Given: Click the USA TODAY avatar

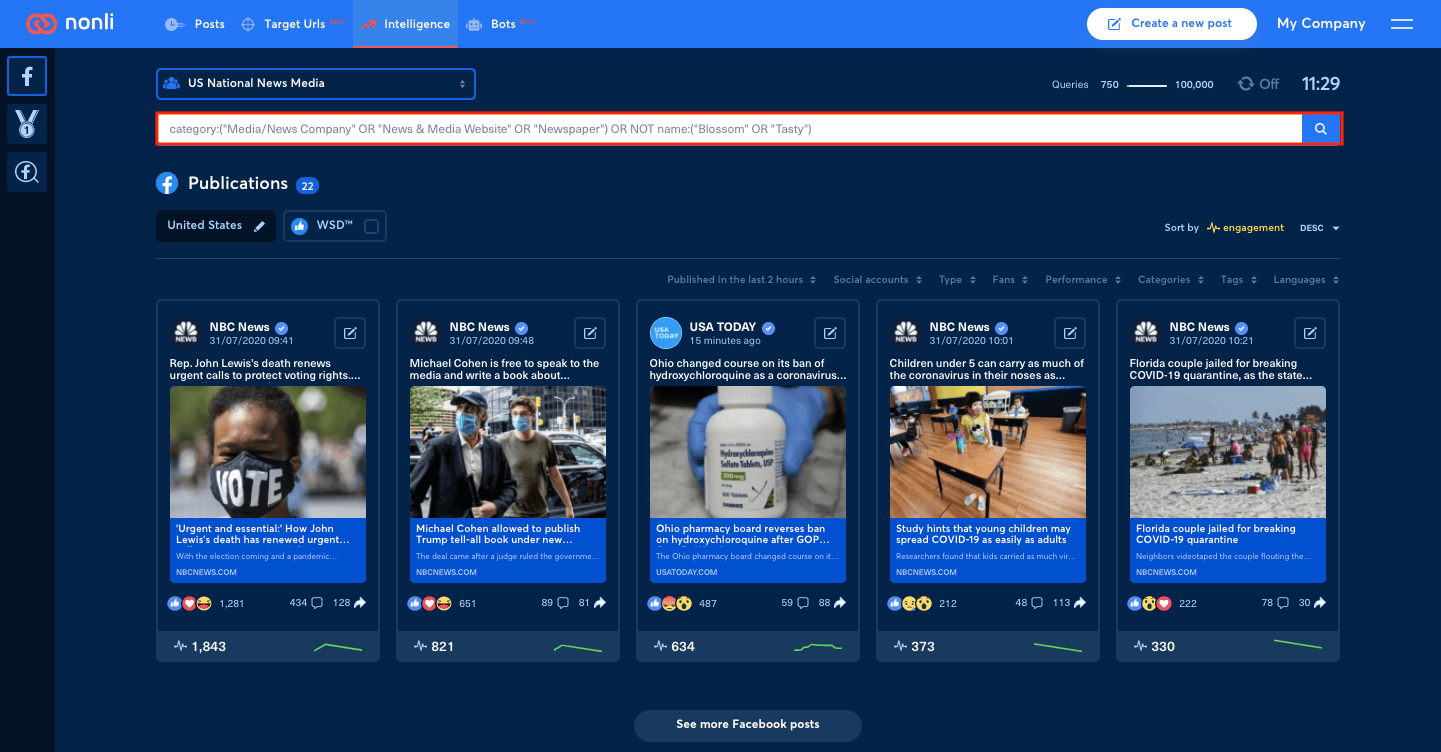Looking at the screenshot, I should point(665,333).
